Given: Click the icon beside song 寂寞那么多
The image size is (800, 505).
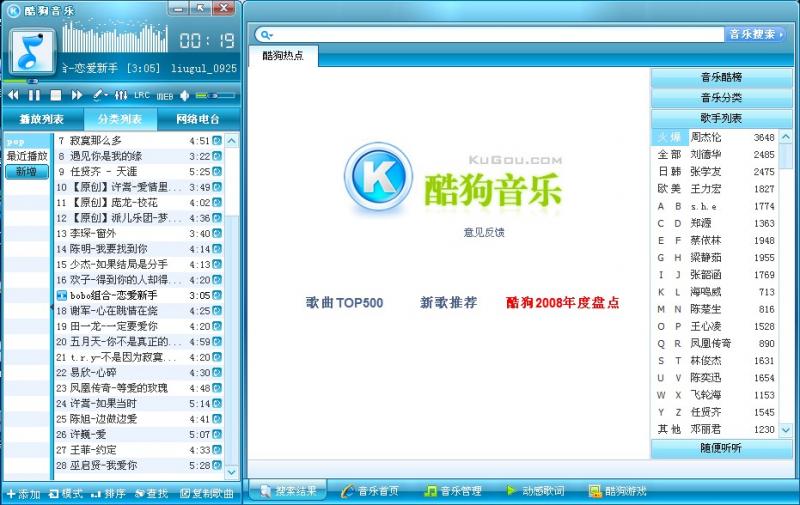Looking at the screenshot, I should tap(217, 140).
